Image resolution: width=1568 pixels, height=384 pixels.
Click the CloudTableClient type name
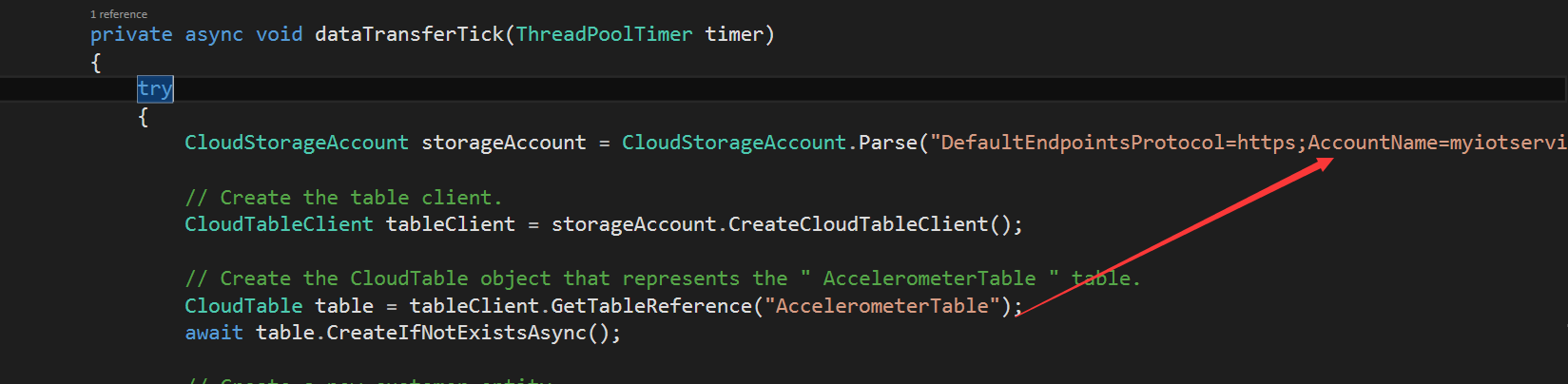point(279,224)
